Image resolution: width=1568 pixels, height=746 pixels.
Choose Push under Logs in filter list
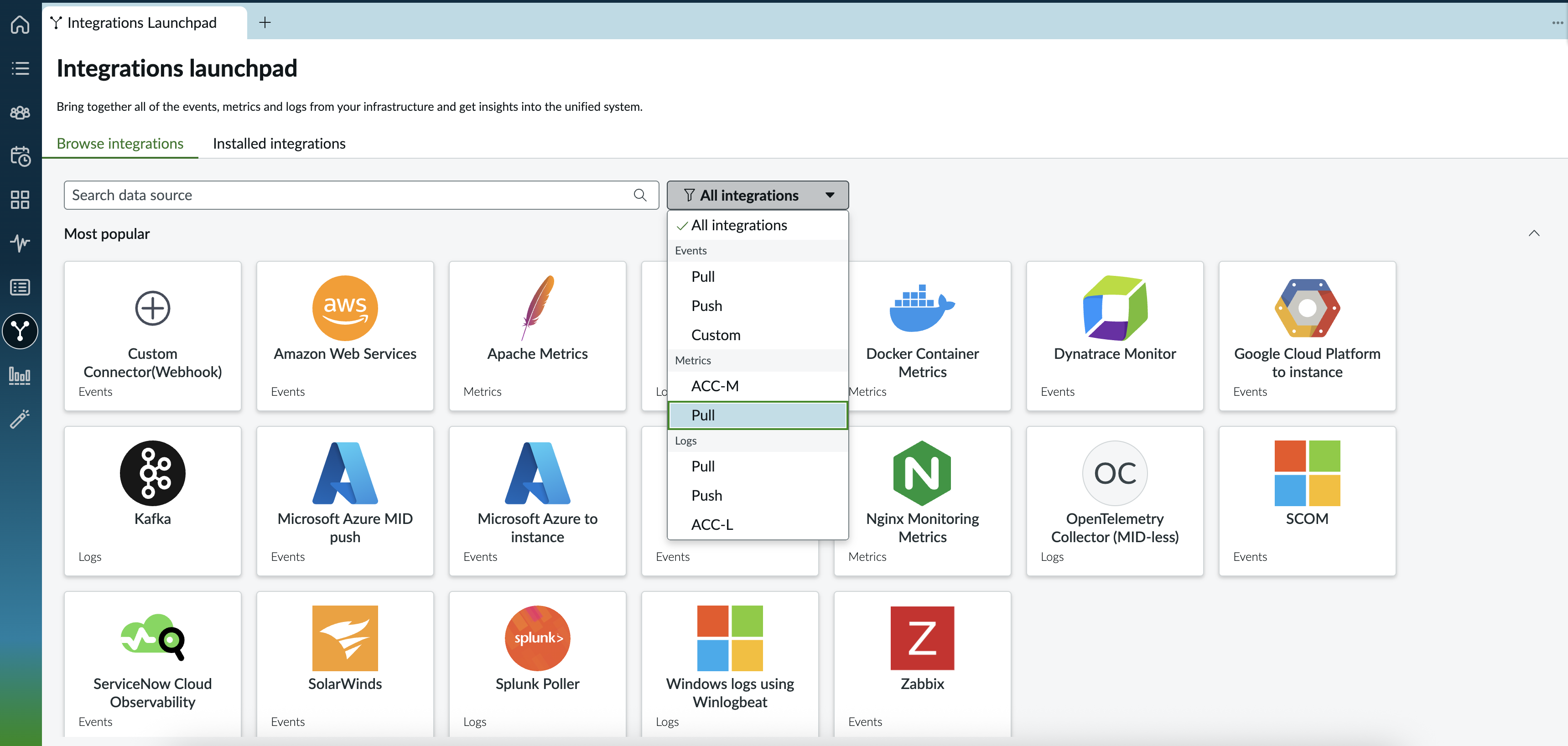(x=757, y=496)
